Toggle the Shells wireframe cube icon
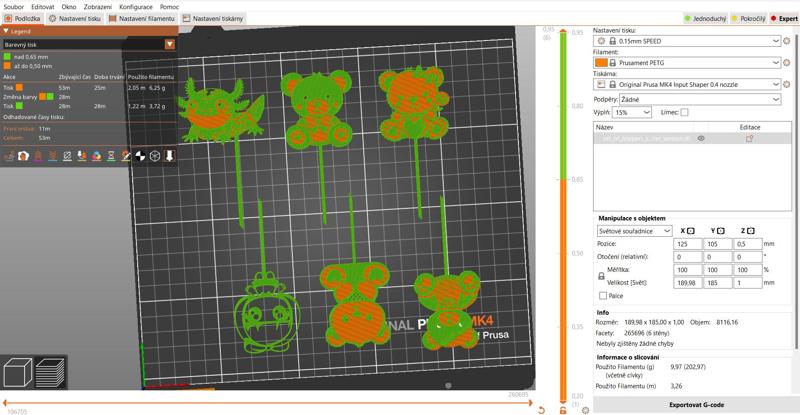 [155, 156]
